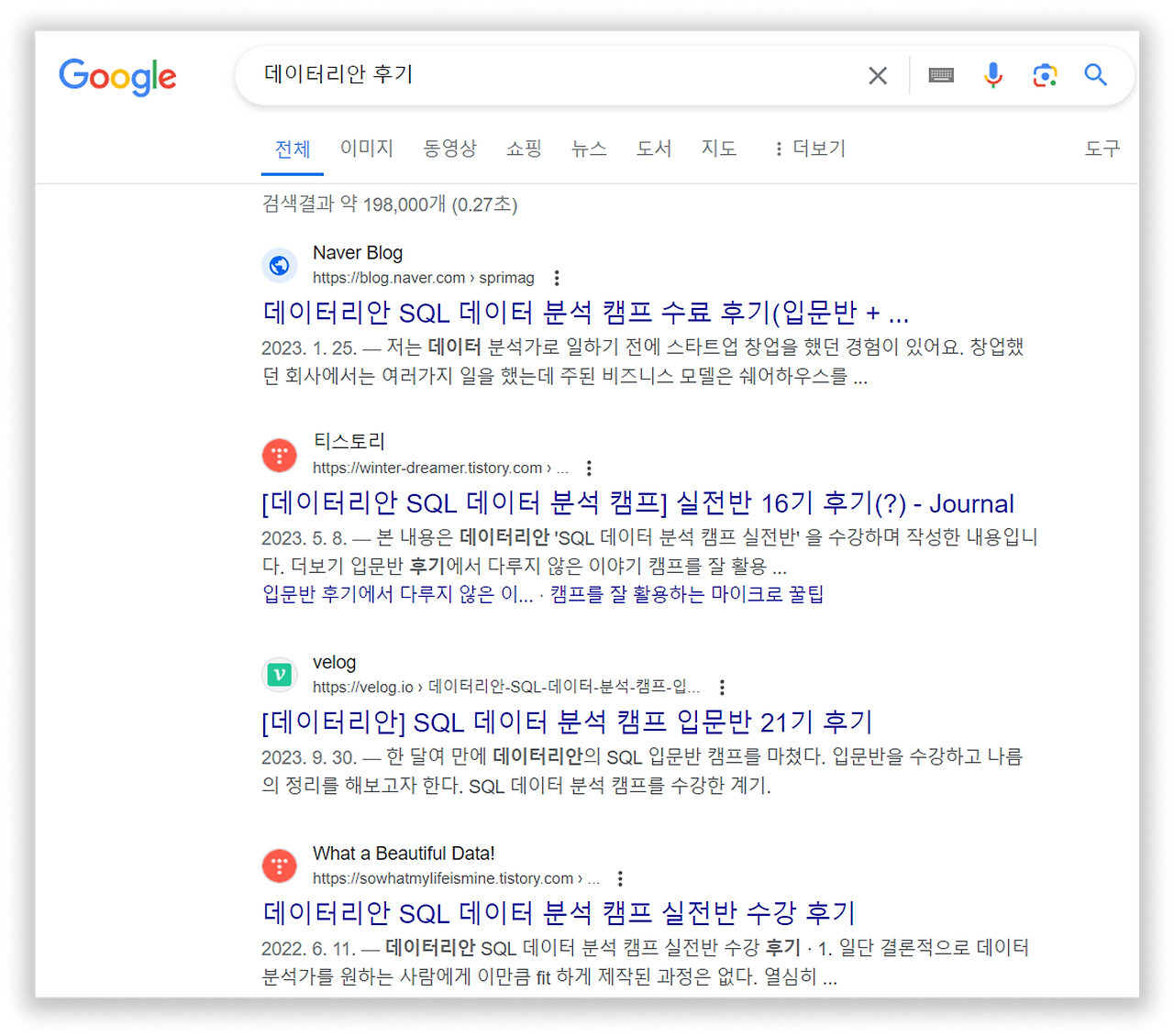Clear the search query with the X icon
Screen dimensions: 1174x1036
878,76
